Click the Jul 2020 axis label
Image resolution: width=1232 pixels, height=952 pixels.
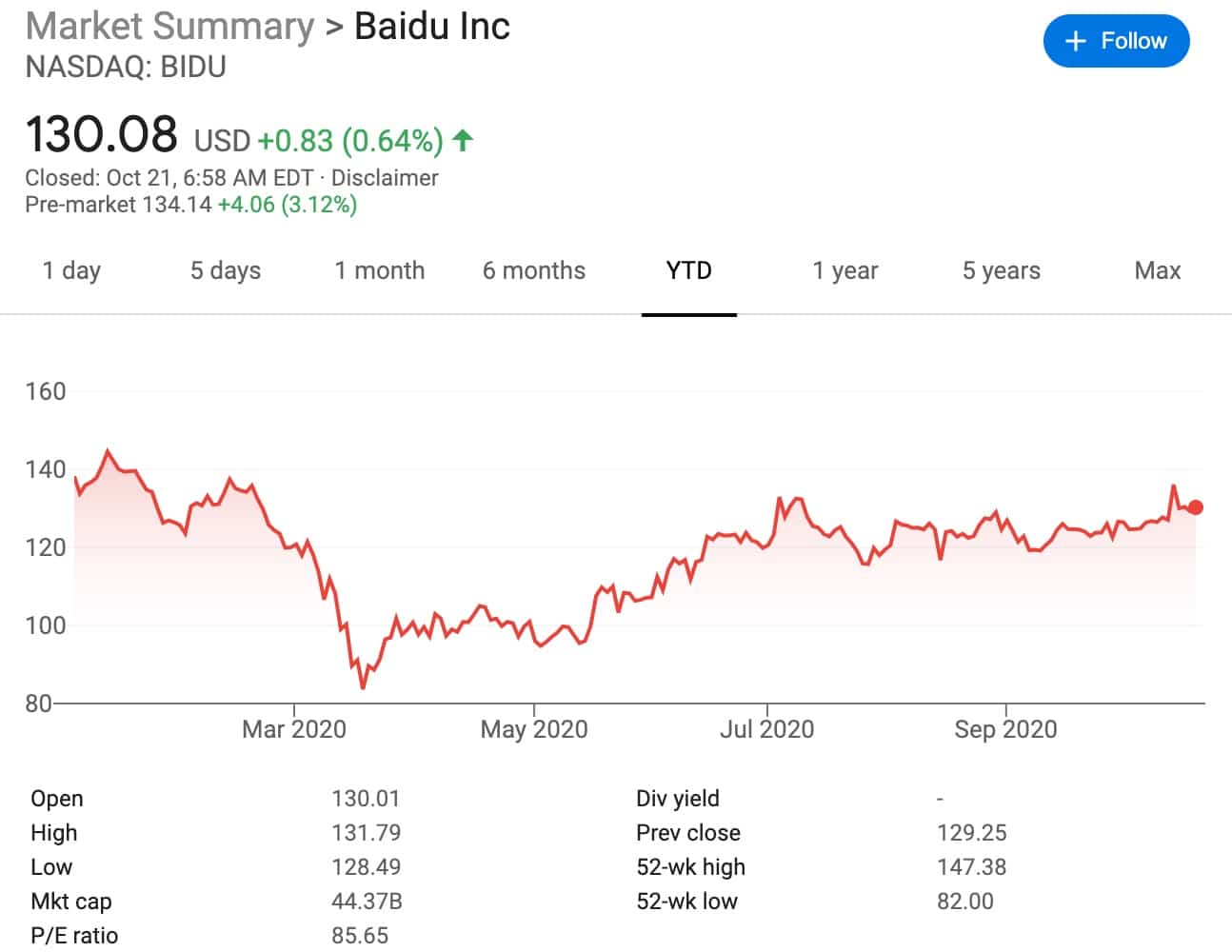coord(766,729)
